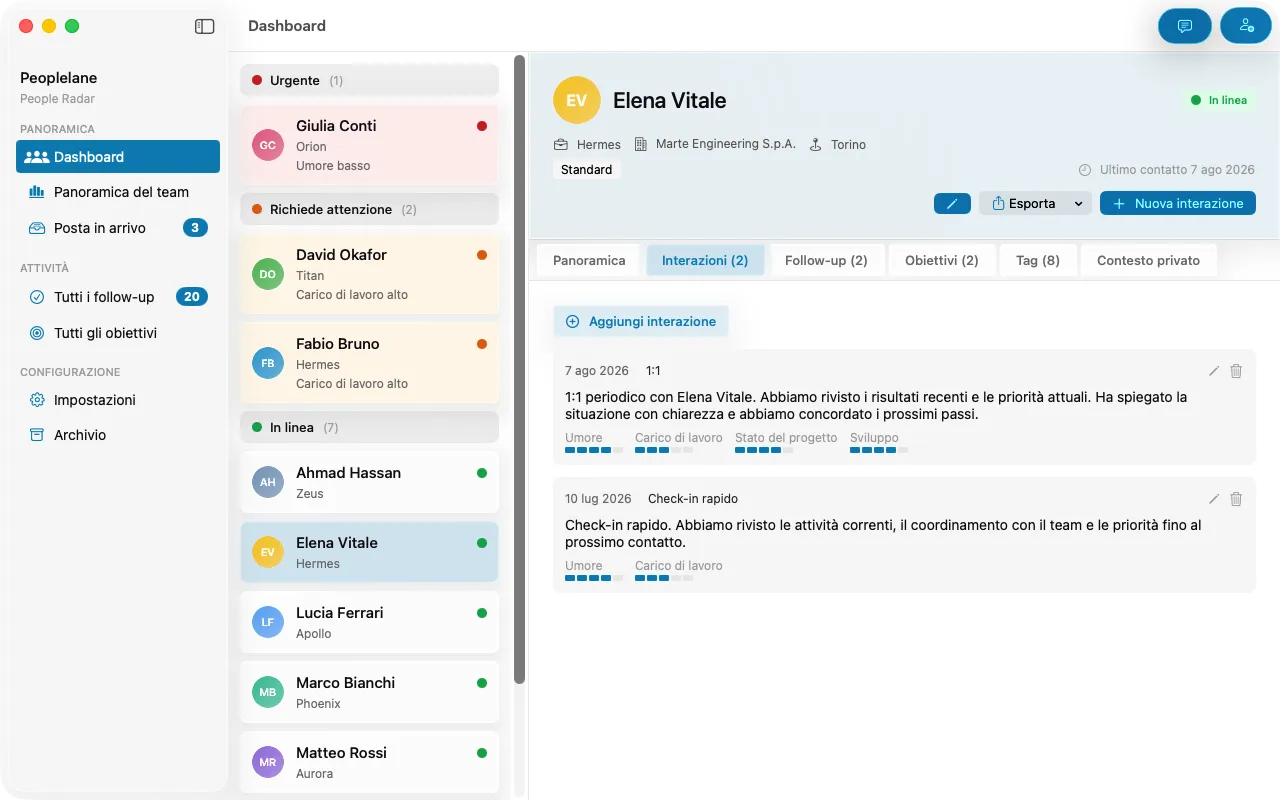Click Matteo Rossi's MR avatar
The height and width of the screenshot is (800, 1280).
(268, 762)
